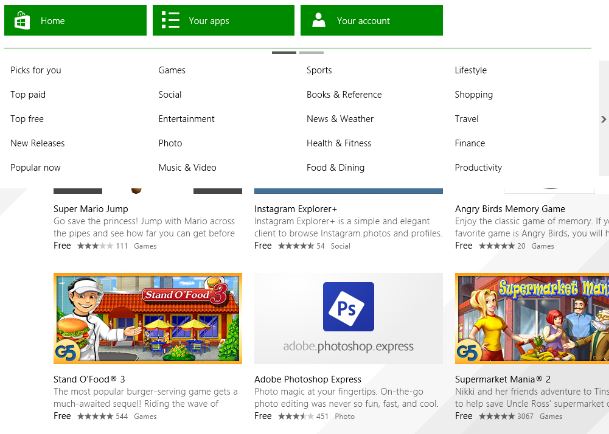Open Stand O'Food® 3 app title
609x434 pixels.
(x=89, y=379)
